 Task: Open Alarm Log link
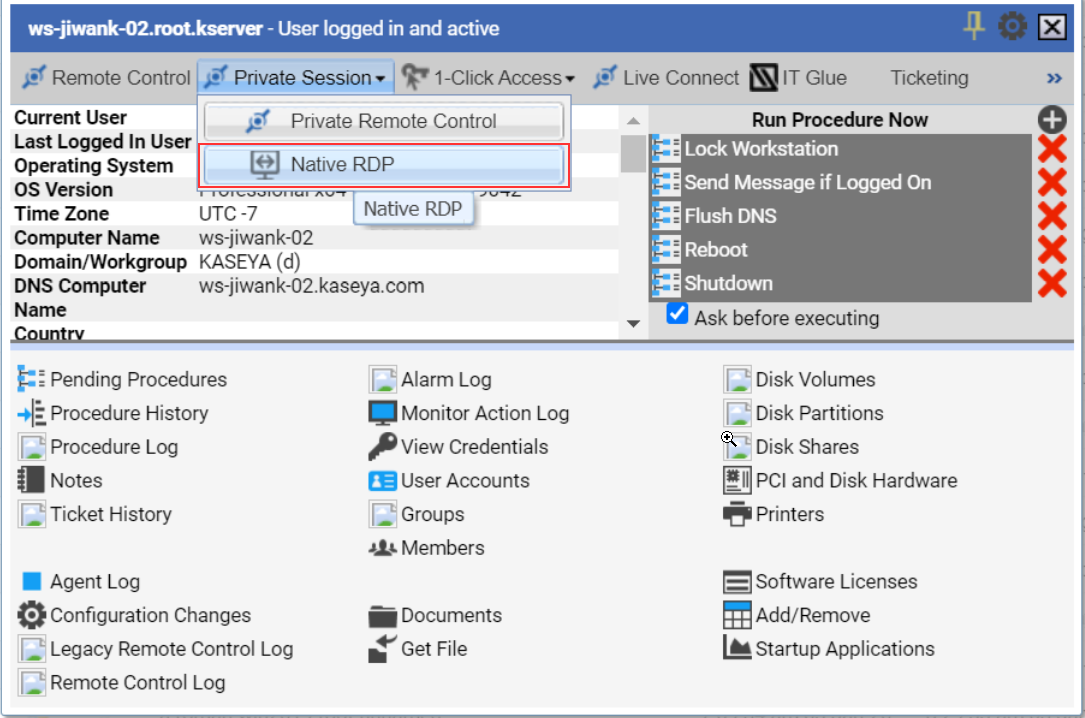446,379
